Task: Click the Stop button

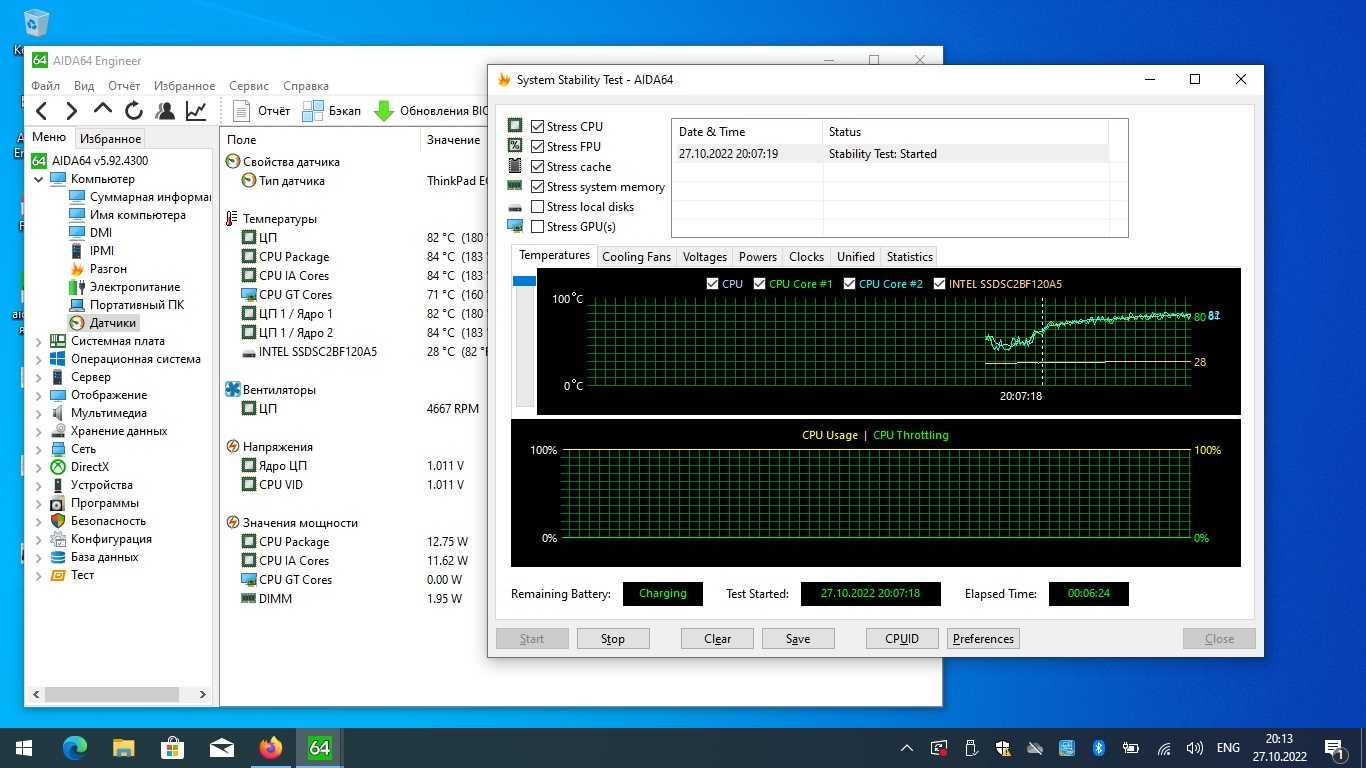Action: pos(613,639)
